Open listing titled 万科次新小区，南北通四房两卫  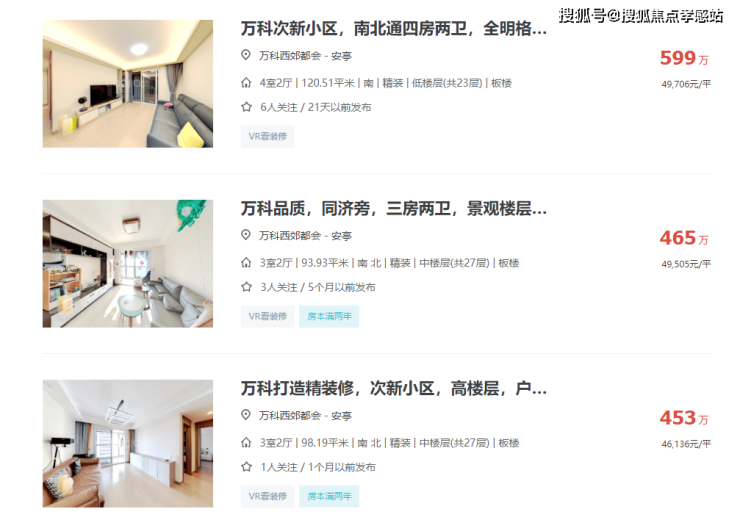394,29
